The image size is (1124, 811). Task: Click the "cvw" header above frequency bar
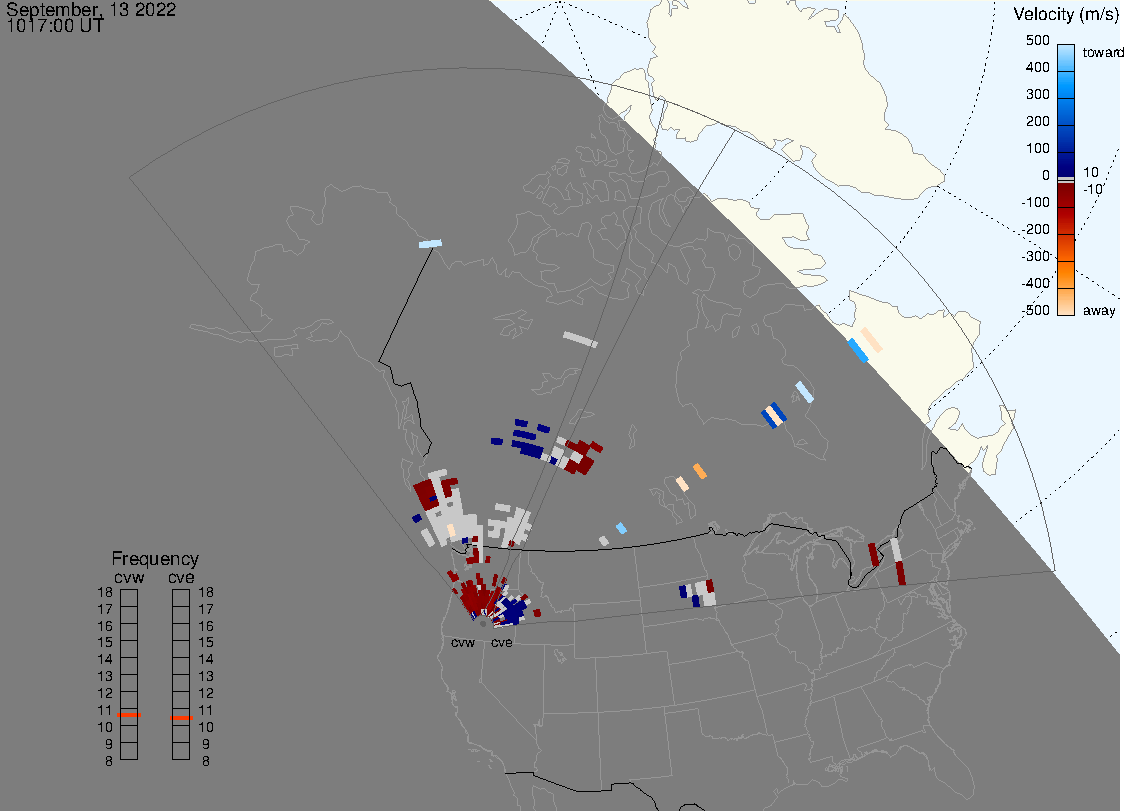click(129, 578)
